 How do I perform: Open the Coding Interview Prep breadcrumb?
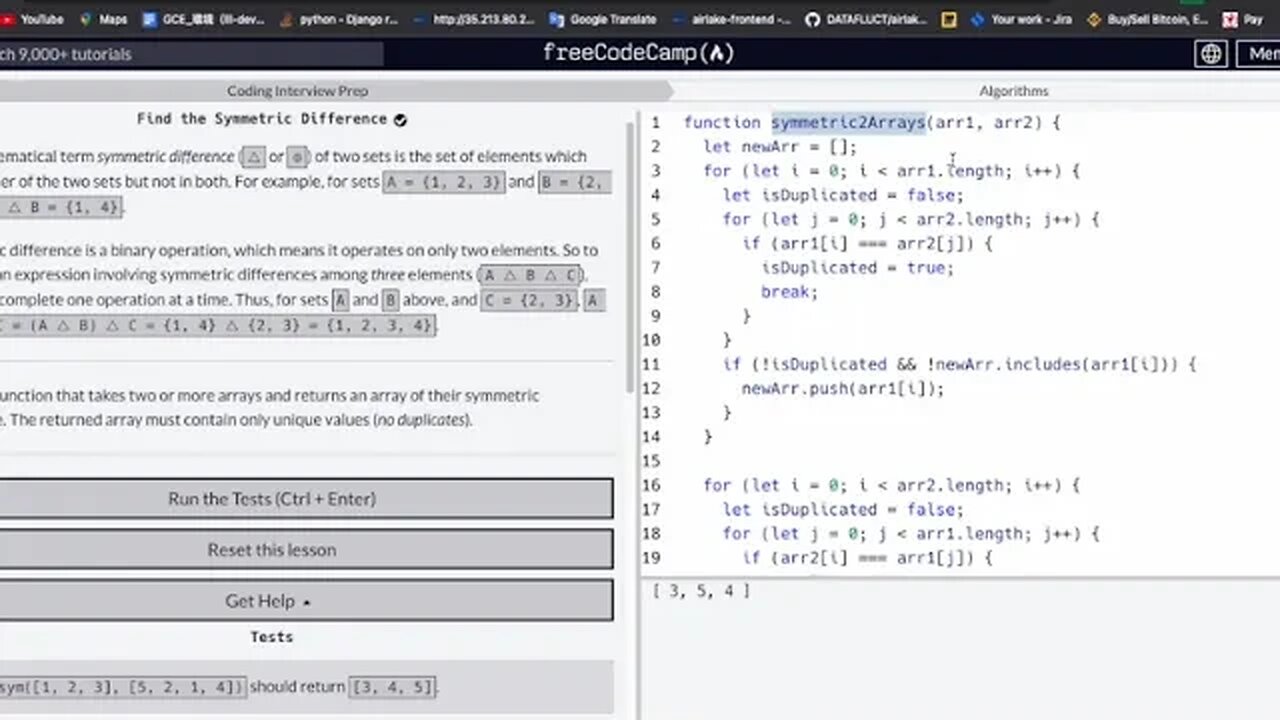[297, 91]
